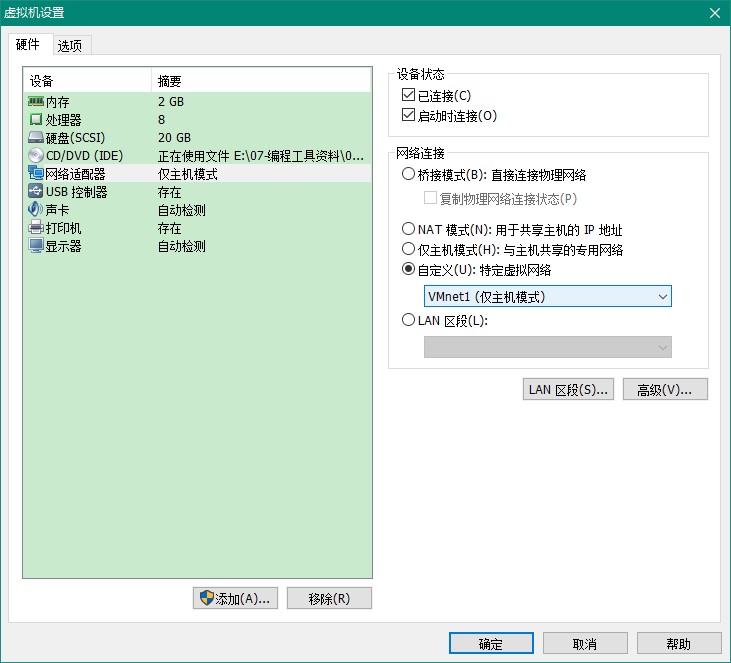The height and width of the screenshot is (663, 731).
Task: Uncheck the 已连接(C) checkbox
Action: (x=408, y=95)
